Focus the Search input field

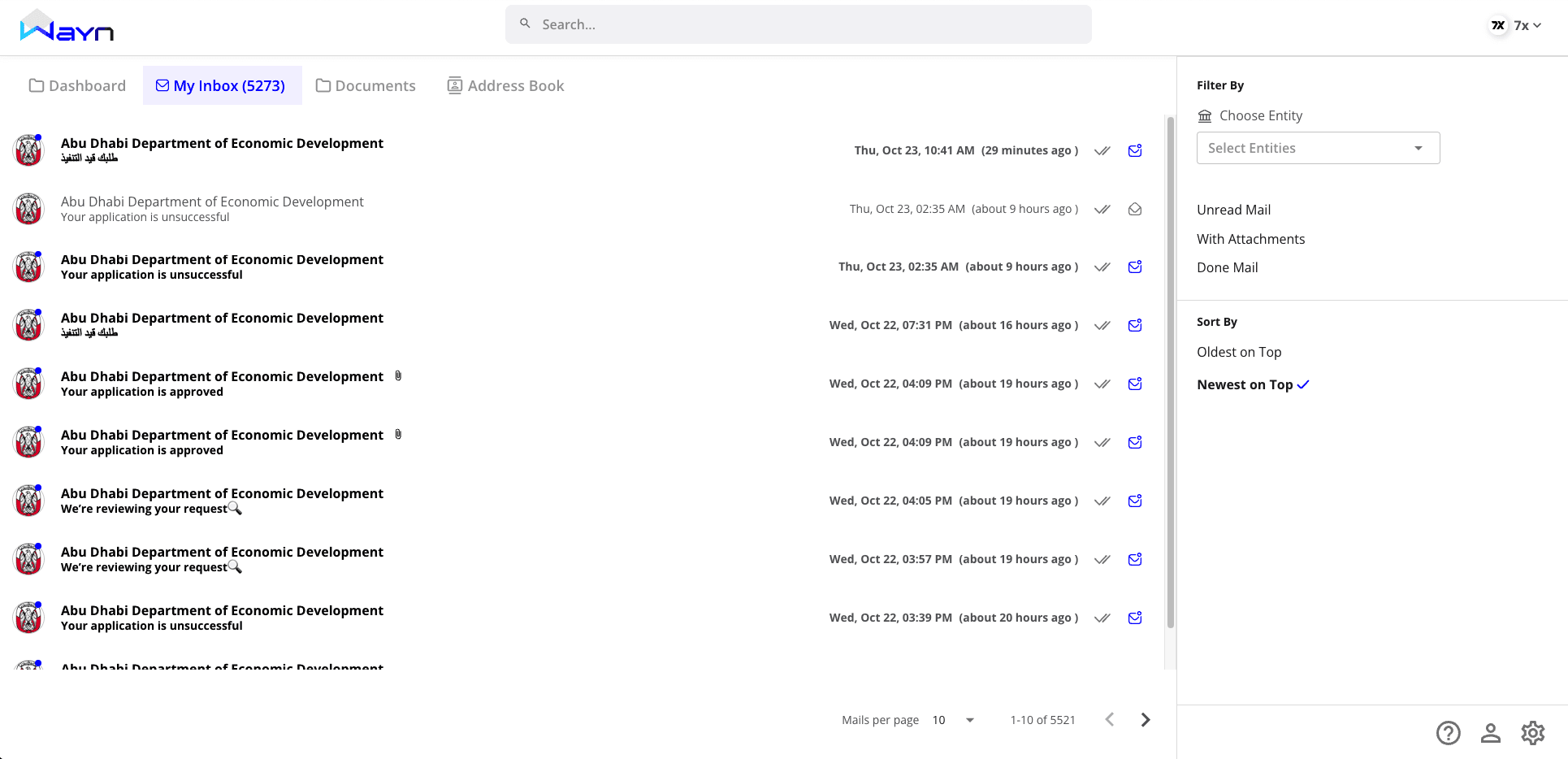(799, 24)
